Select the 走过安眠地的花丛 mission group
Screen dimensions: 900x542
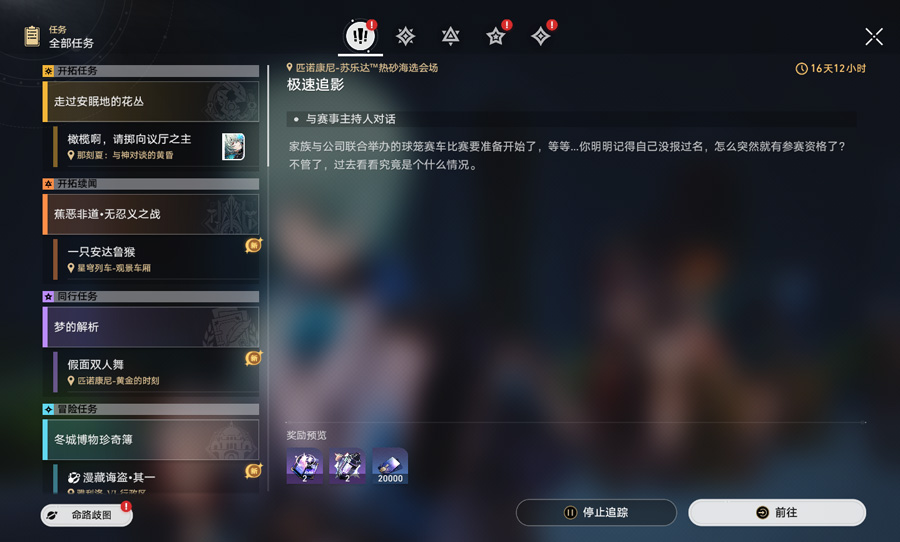click(x=150, y=102)
